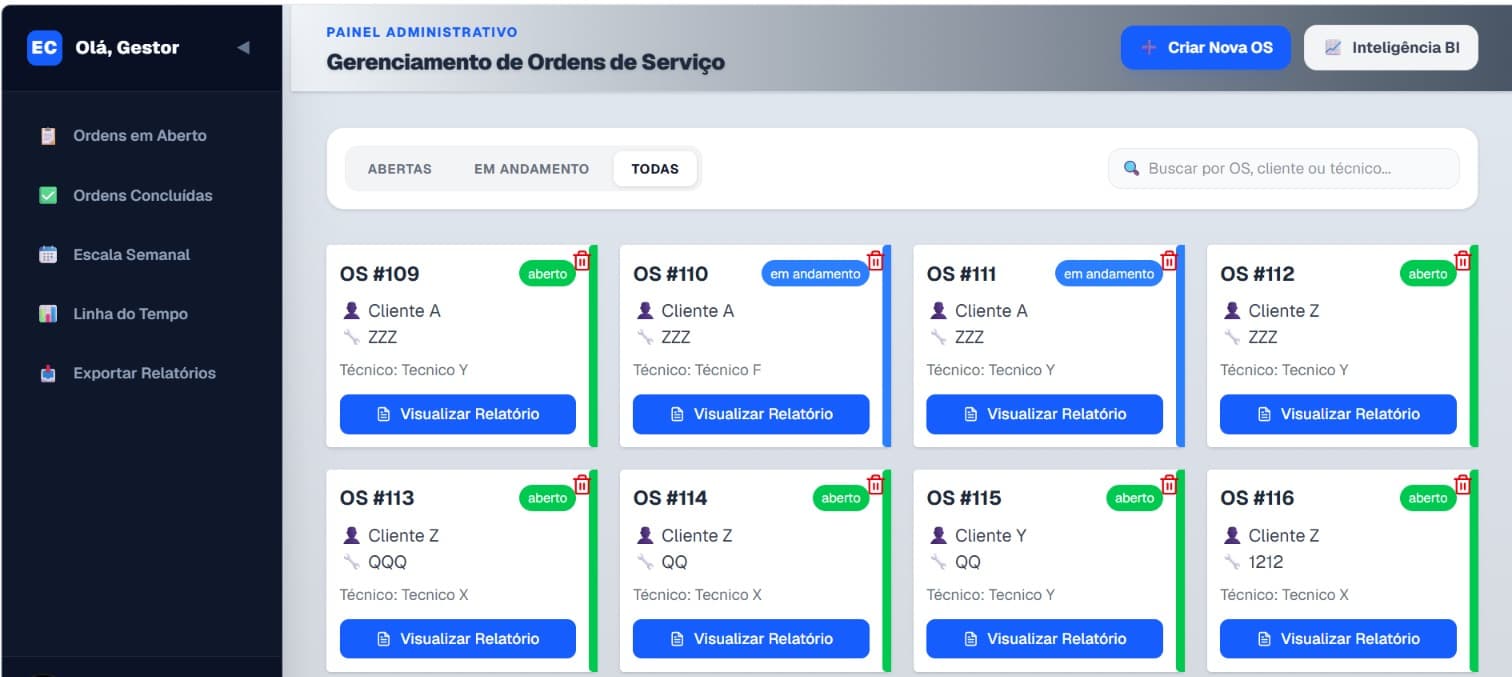View report for OS #115

1044,639
